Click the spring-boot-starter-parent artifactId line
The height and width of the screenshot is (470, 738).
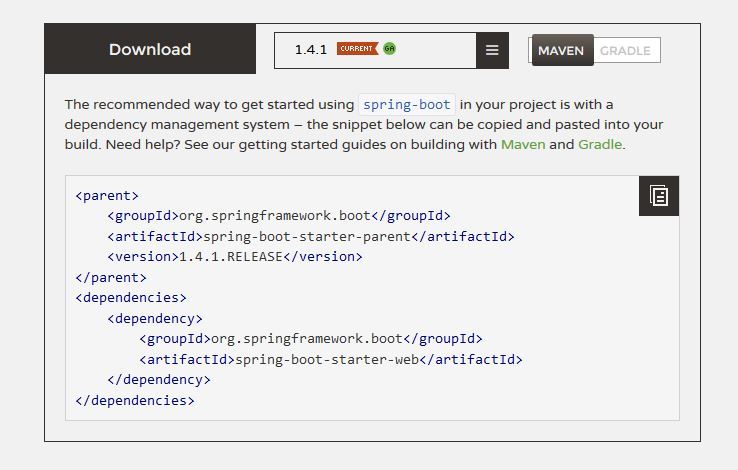pos(311,236)
